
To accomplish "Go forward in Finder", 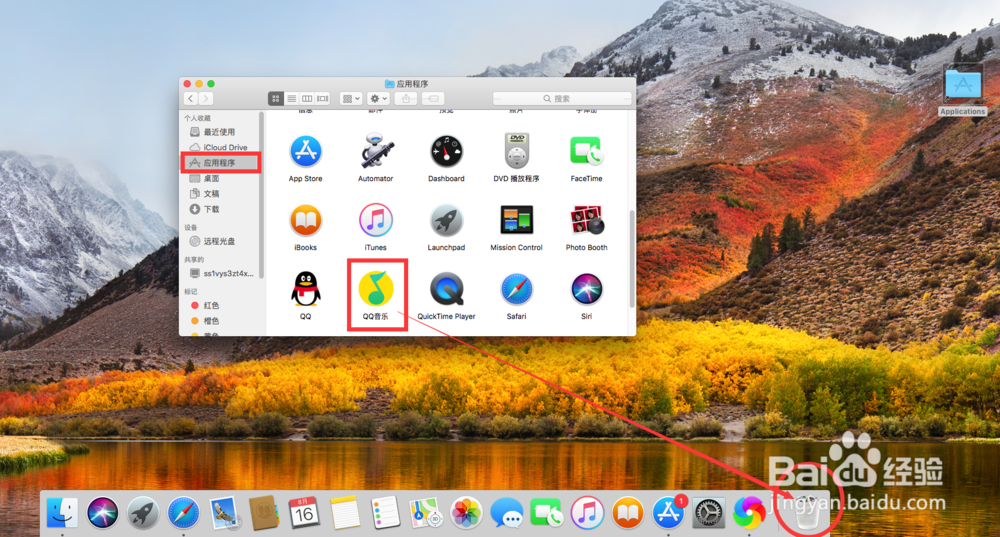I will (206, 98).
